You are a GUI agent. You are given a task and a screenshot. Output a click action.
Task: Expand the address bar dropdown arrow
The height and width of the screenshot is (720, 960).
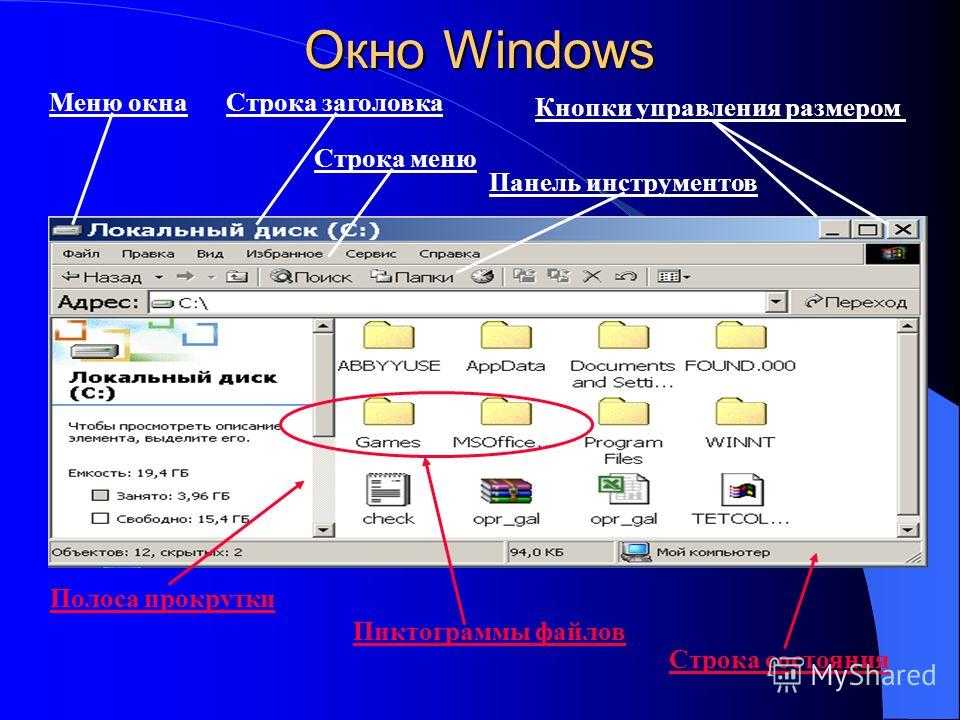pos(776,302)
